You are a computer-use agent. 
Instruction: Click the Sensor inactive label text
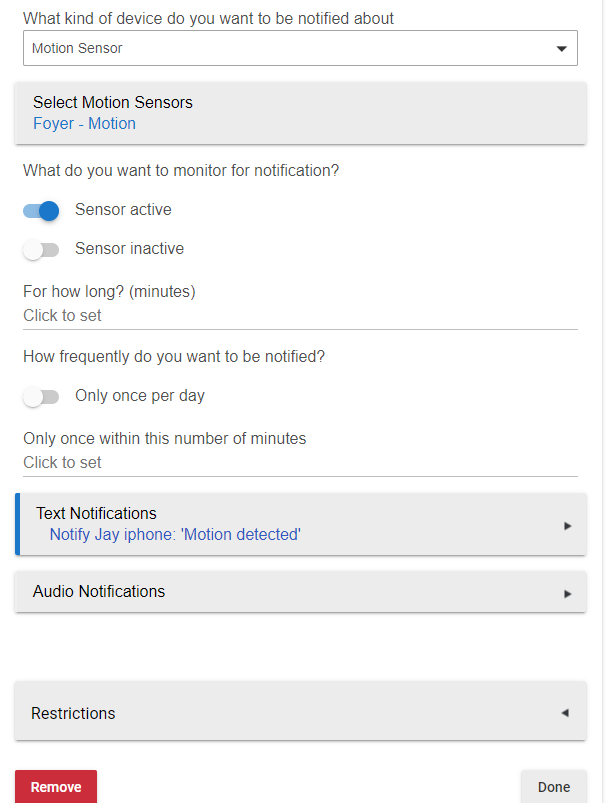click(129, 249)
